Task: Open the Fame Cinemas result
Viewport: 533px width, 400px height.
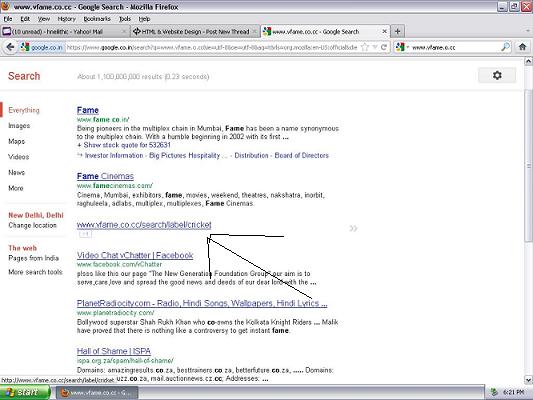Action: coord(105,176)
